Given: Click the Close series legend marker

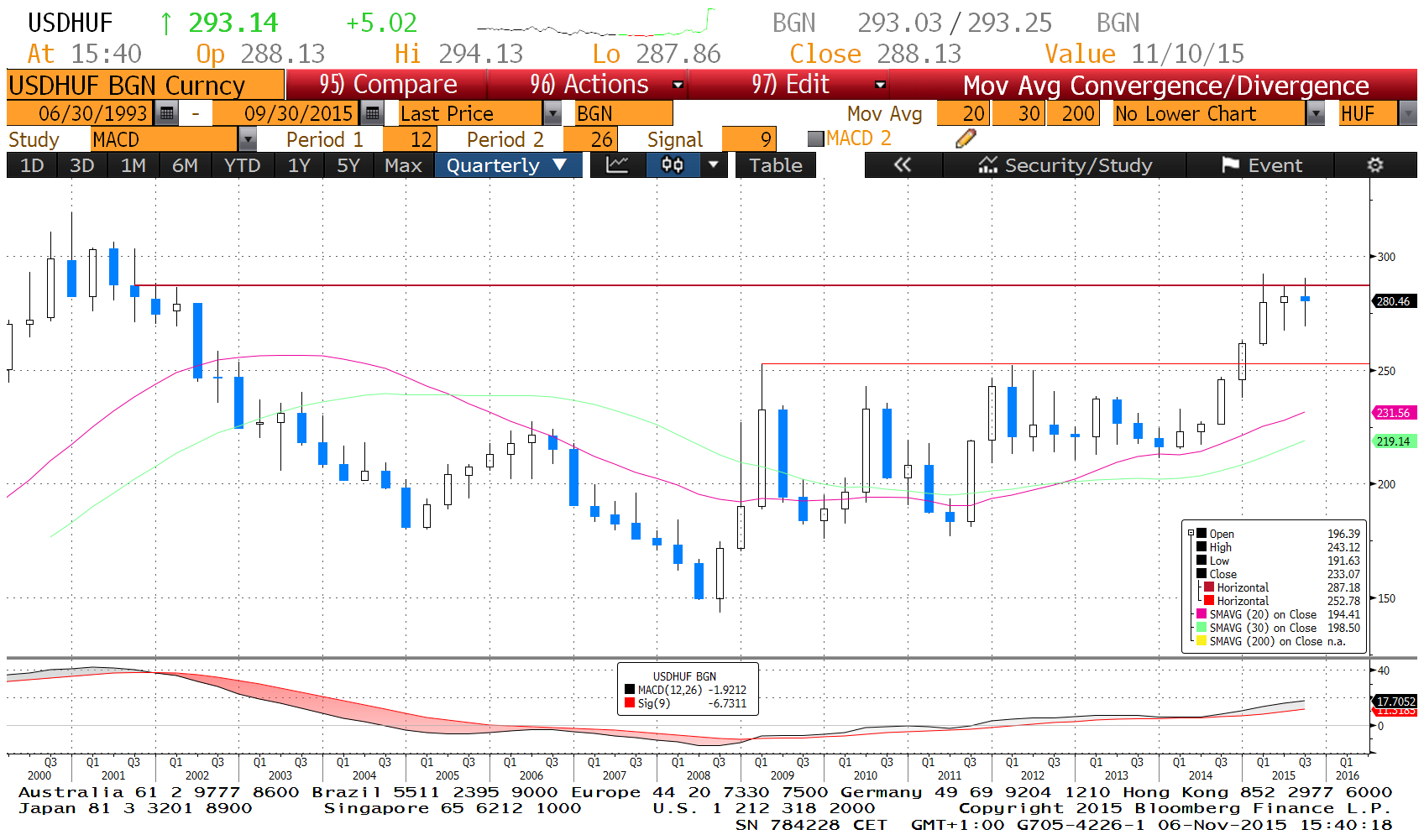Looking at the screenshot, I should (1201, 574).
